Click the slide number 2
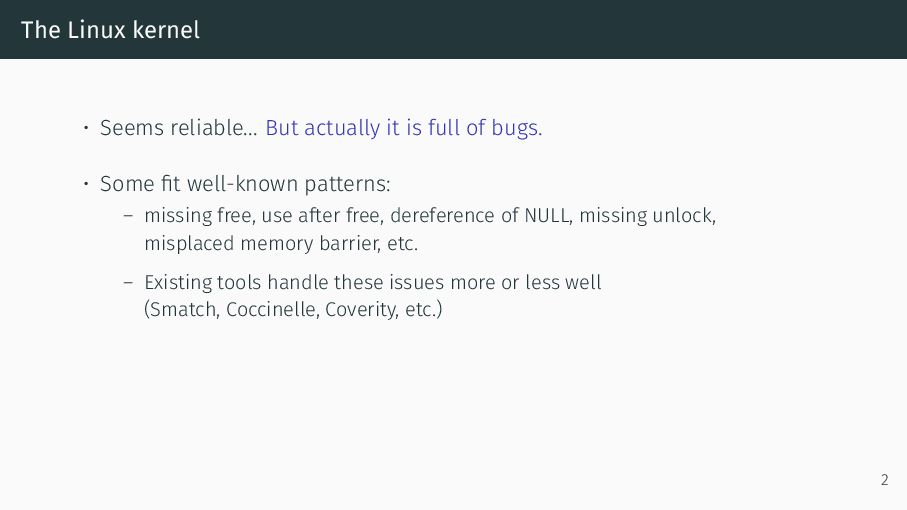The width and height of the screenshot is (907, 510). click(884, 480)
